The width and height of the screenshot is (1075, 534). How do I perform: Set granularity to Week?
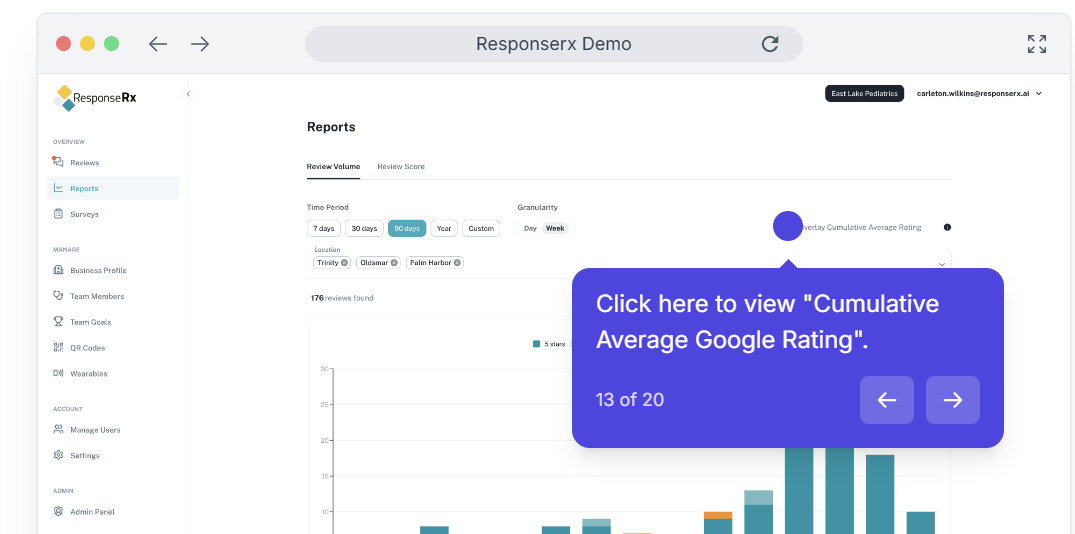point(555,228)
